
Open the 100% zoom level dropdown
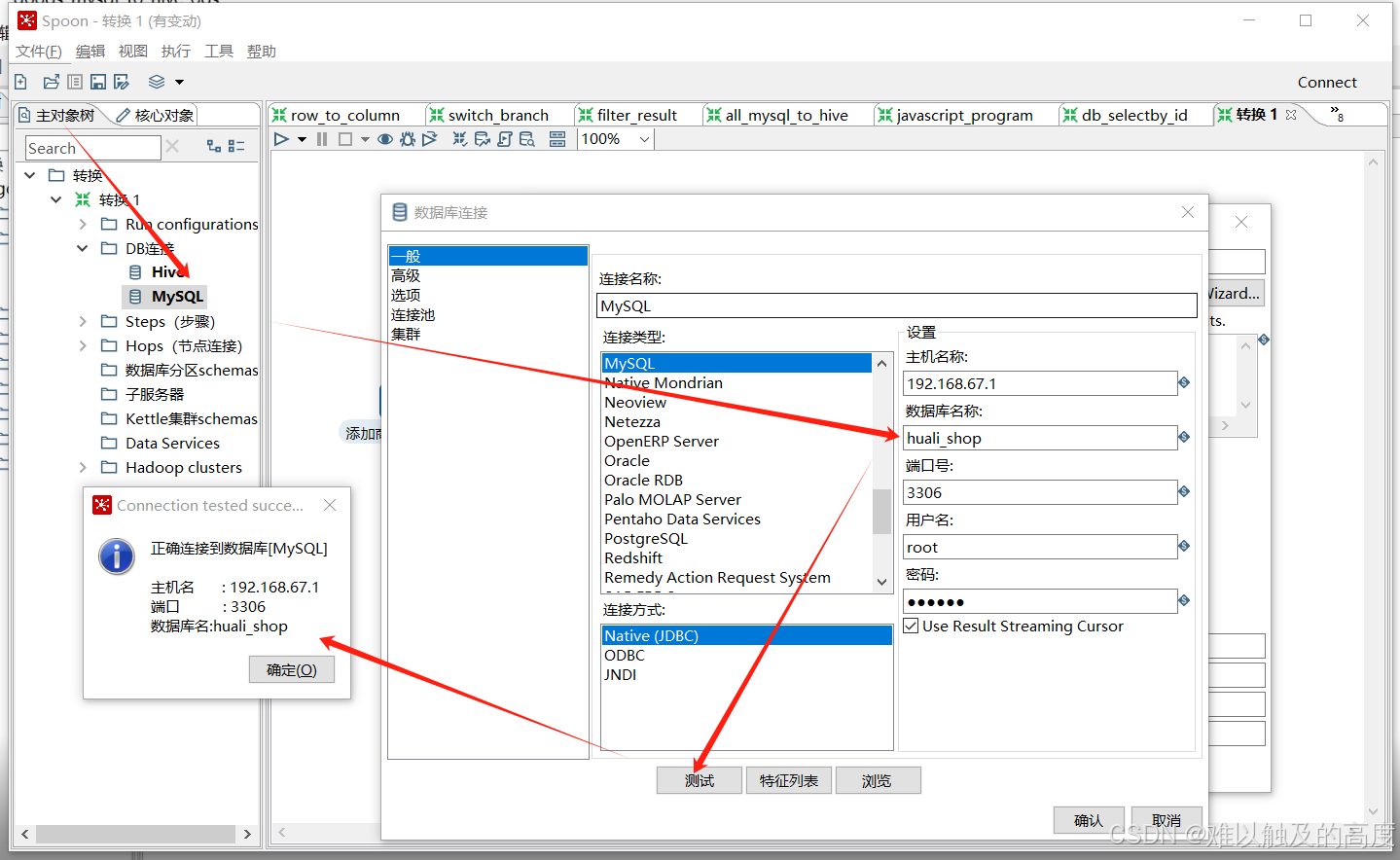click(x=644, y=140)
